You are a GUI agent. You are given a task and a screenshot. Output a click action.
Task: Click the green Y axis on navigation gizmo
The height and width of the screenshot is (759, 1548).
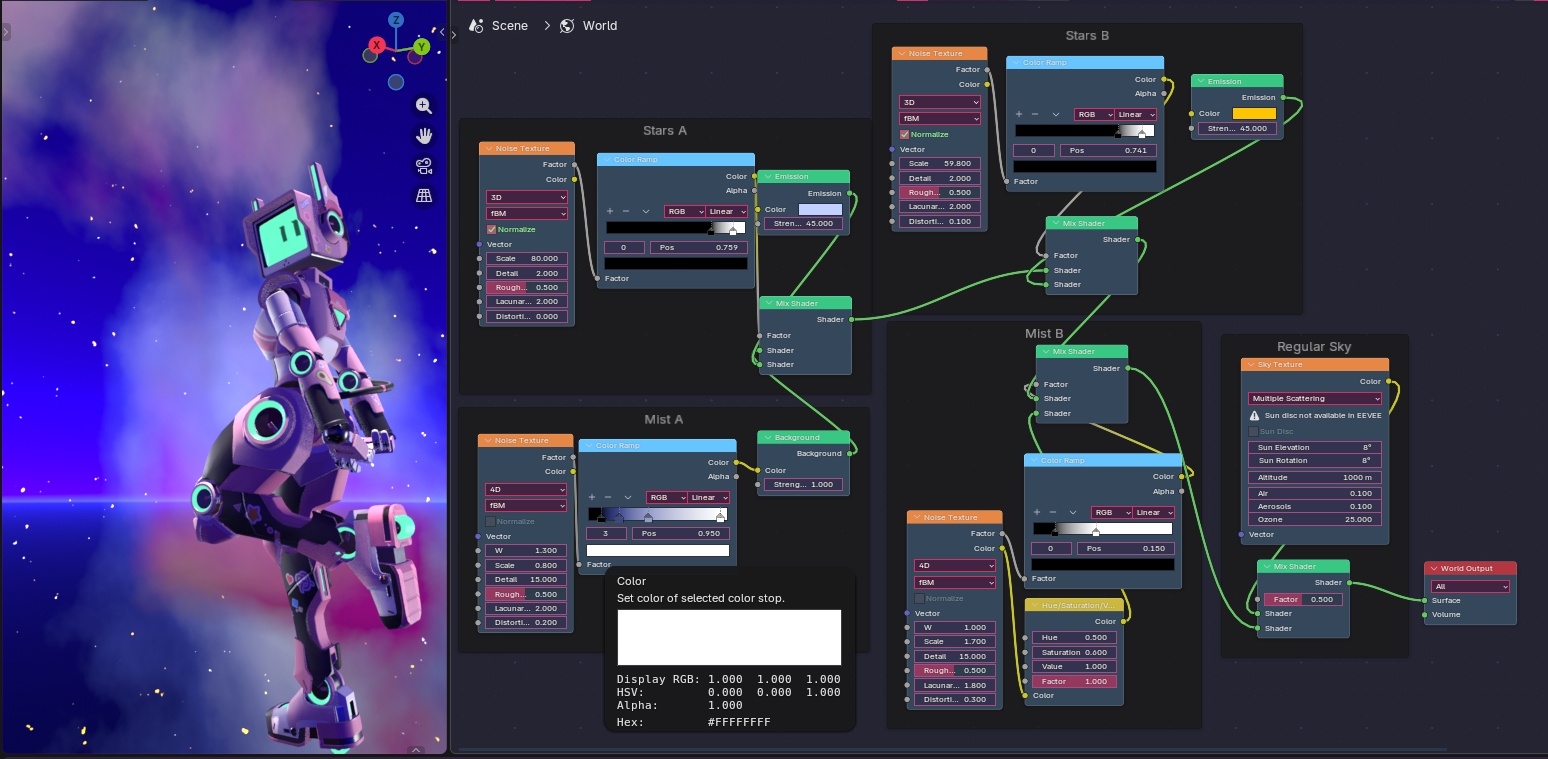[x=421, y=46]
